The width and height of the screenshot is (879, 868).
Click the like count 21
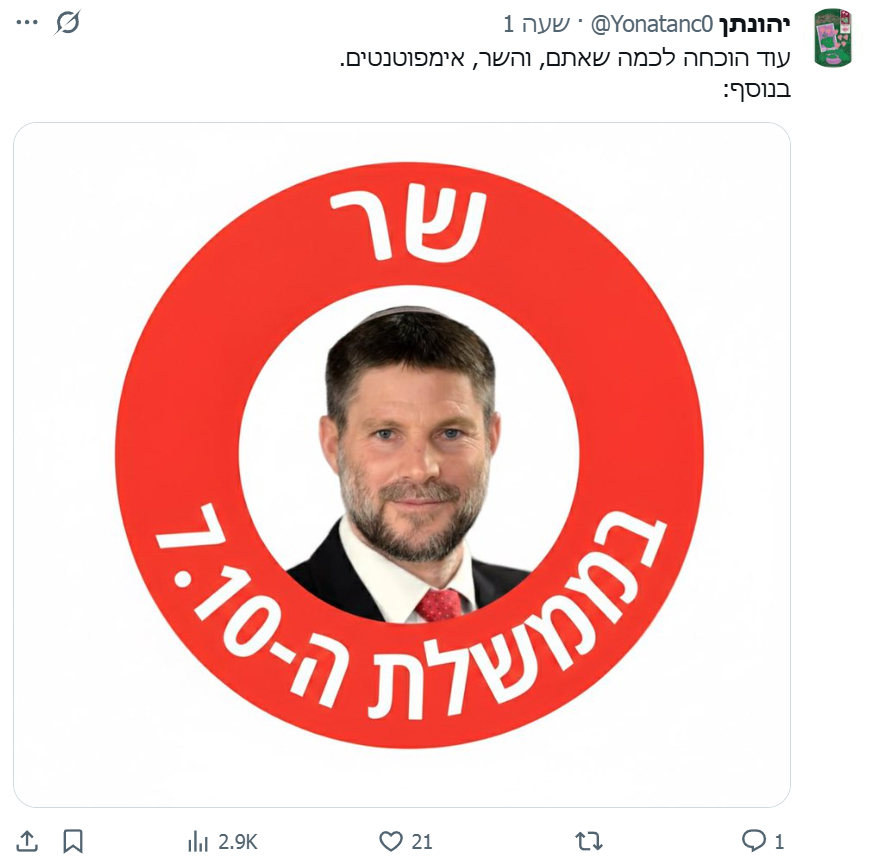tap(422, 842)
